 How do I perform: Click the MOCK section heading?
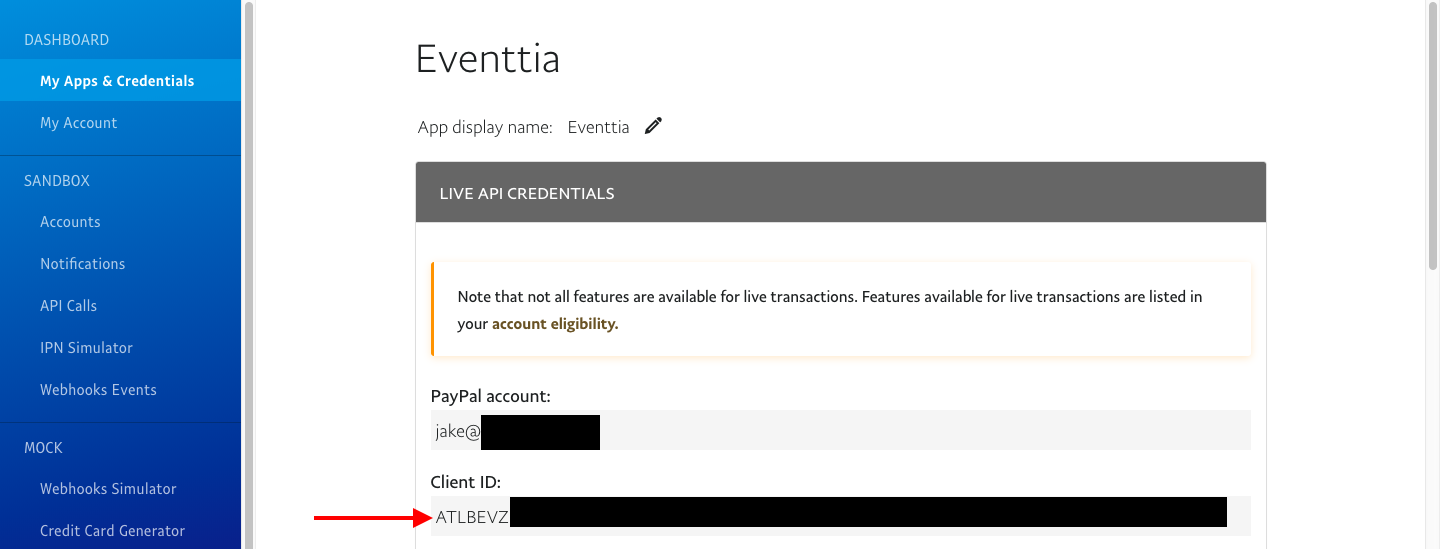point(44,448)
